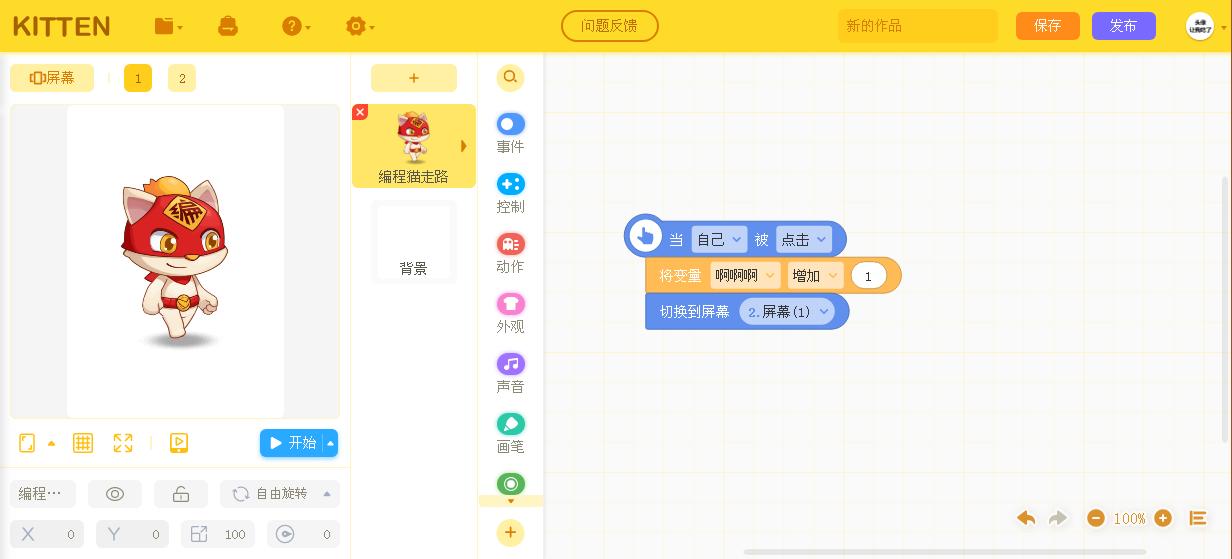Click the 保存 save button
This screenshot has height=559, width=1232.
tap(1048, 26)
